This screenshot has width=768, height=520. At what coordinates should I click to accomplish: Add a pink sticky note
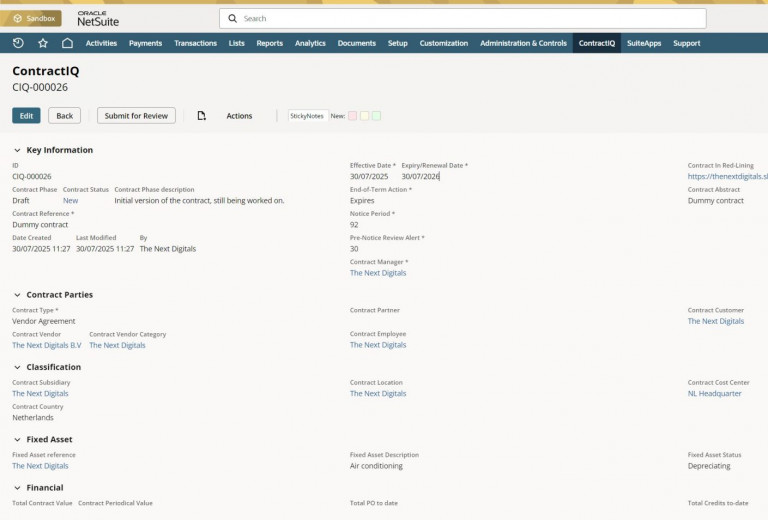click(352, 116)
